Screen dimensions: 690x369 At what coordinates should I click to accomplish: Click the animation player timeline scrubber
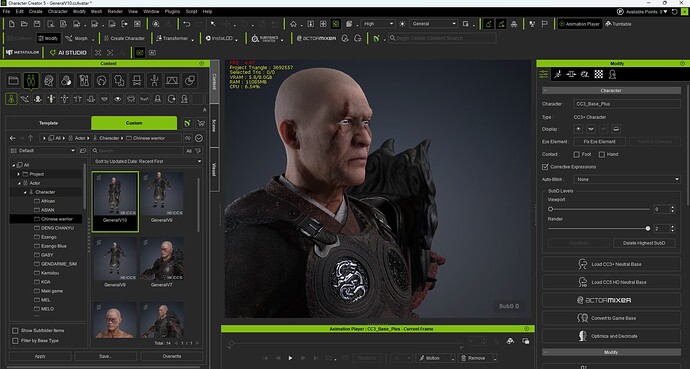click(231, 343)
